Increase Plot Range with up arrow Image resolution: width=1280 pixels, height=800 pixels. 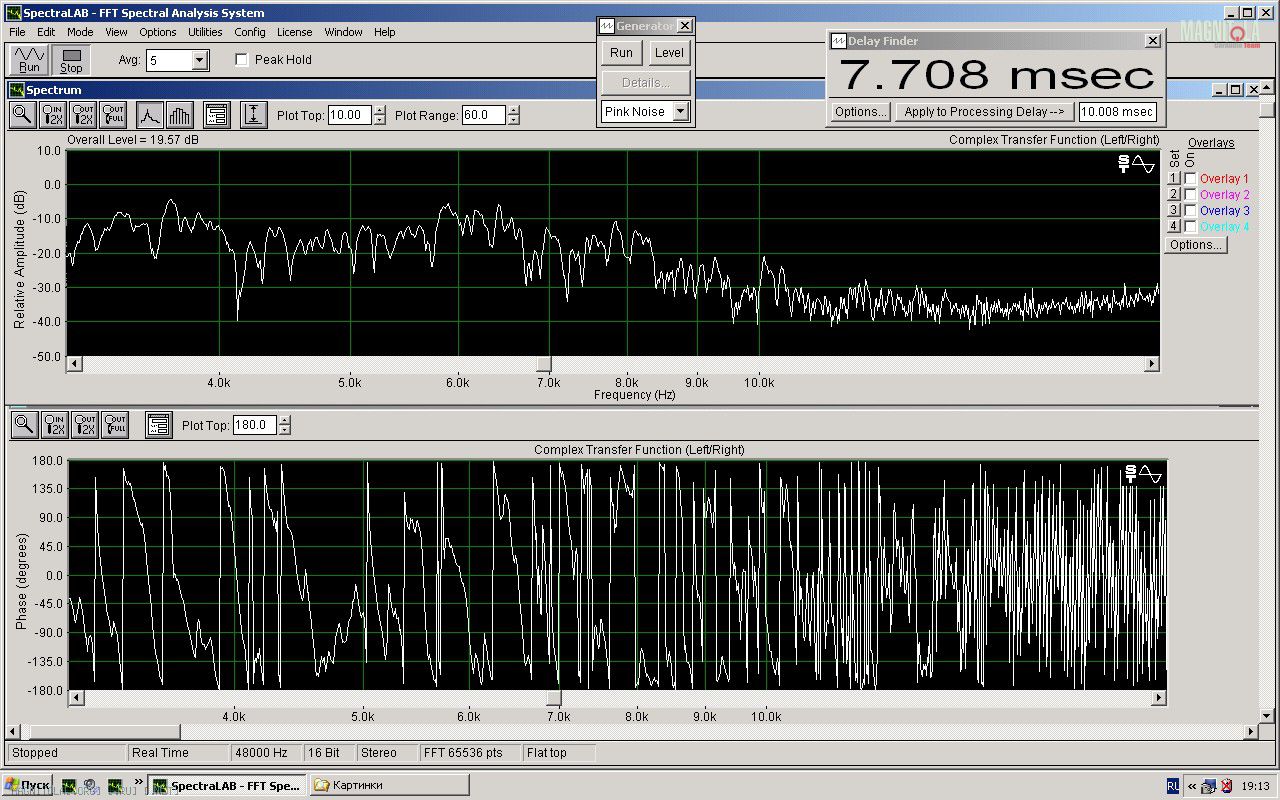coord(513,110)
